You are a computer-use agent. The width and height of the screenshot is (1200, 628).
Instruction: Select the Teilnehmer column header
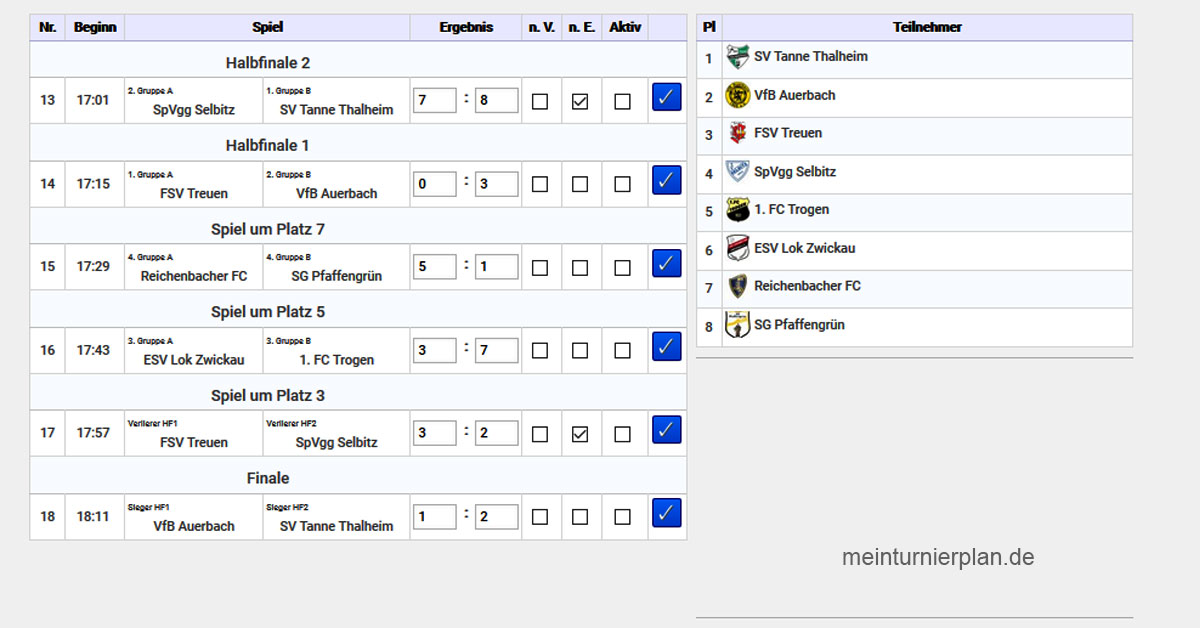tap(927, 27)
